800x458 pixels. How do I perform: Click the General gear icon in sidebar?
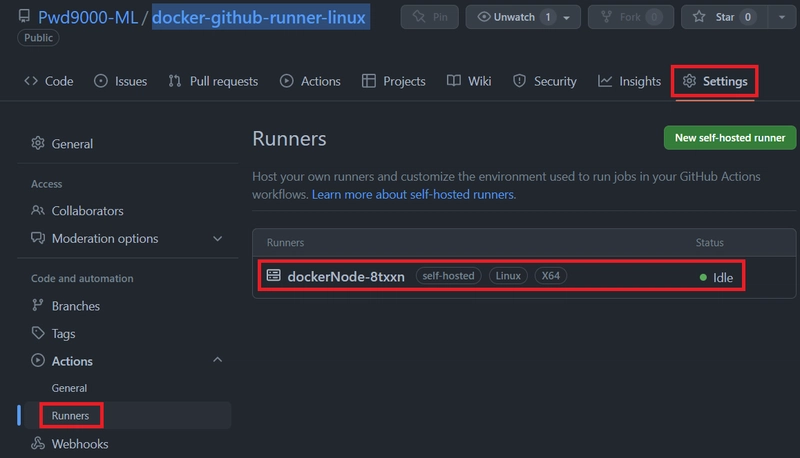38,144
